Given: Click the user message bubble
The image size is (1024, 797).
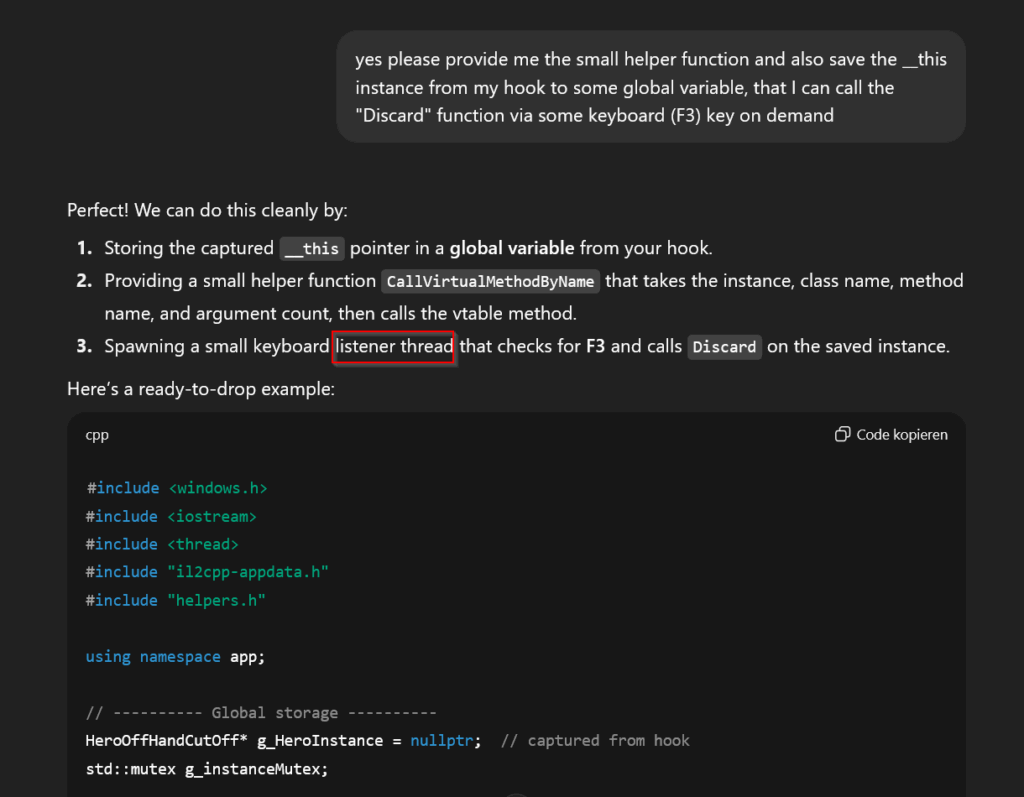Looking at the screenshot, I should click(x=650, y=87).
